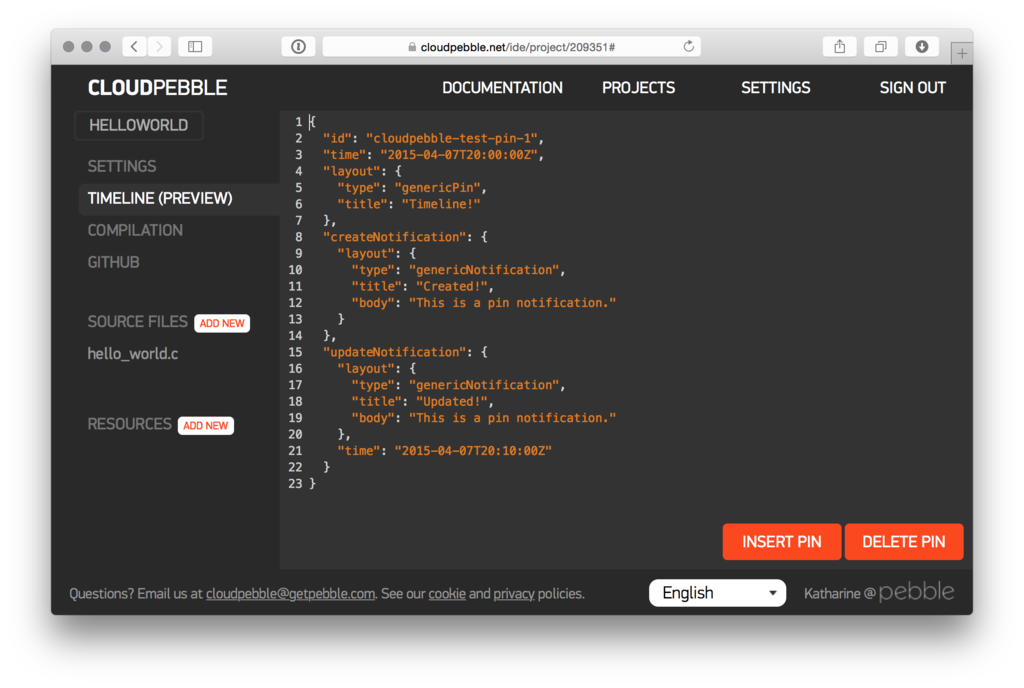Screen dimensions: 1024x688
Task: Show all tabs overview icon
Action: (881, 46)
